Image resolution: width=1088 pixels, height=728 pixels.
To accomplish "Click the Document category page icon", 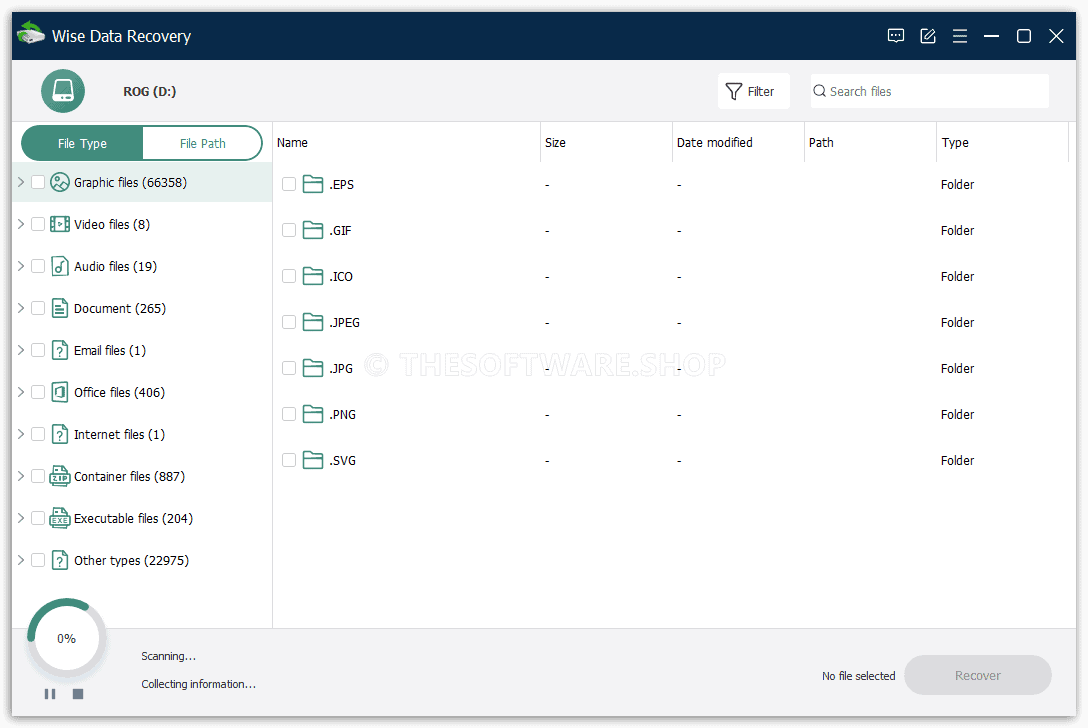I will [x=60, y=308].
